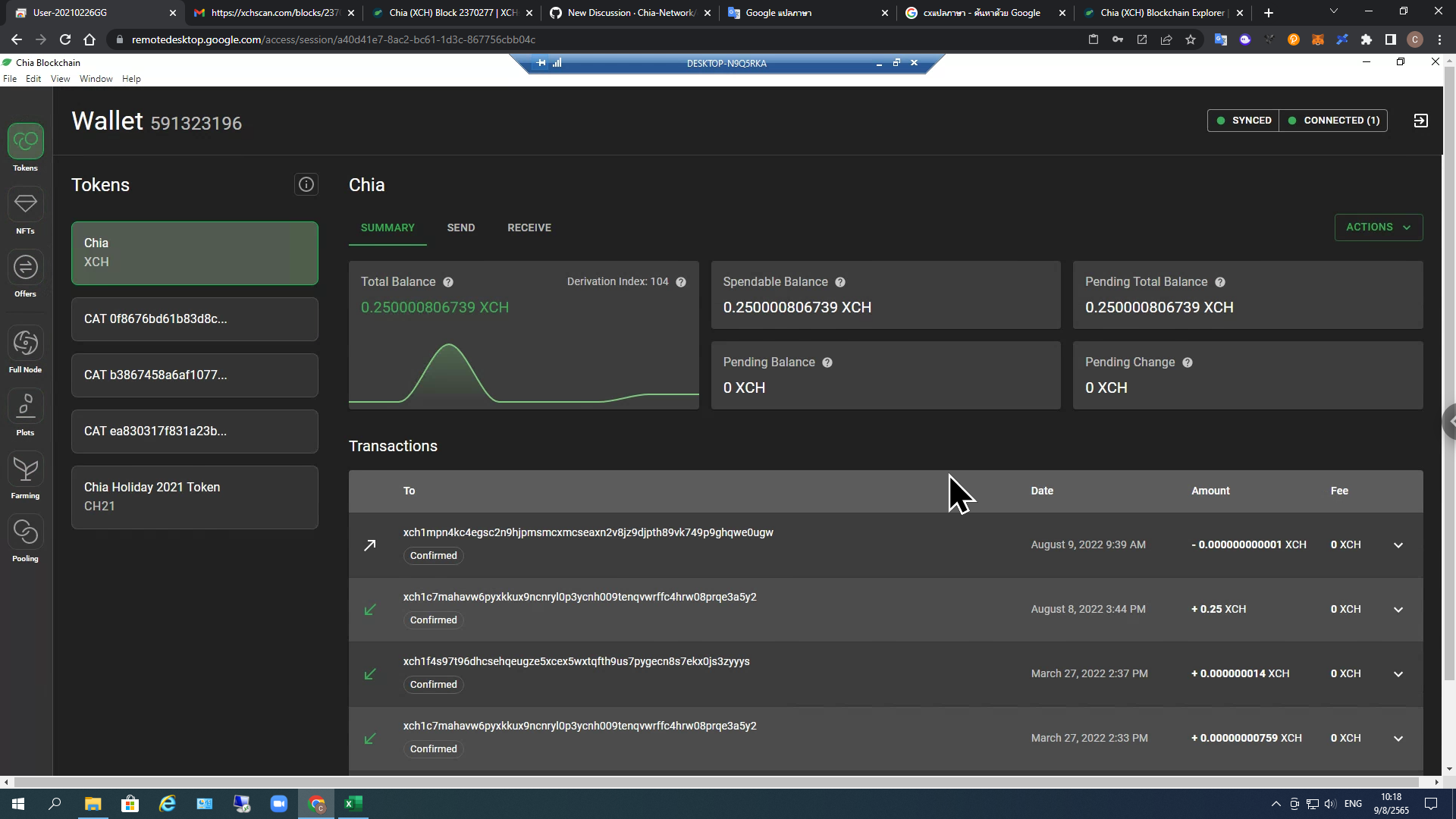The image size is (1456, 819).
Task: Click help icon next to Spendable Balance
Action: point(840,282)
